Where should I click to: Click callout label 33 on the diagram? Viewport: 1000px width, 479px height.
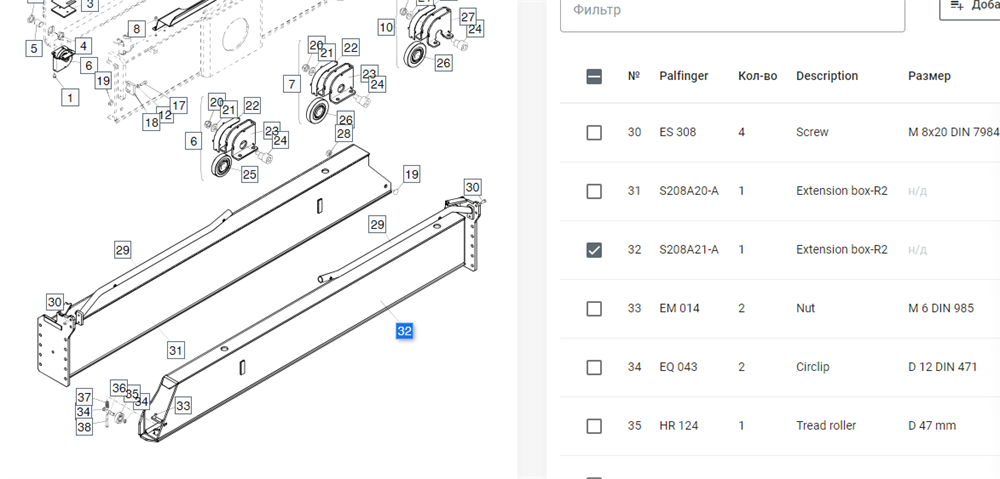183,405
